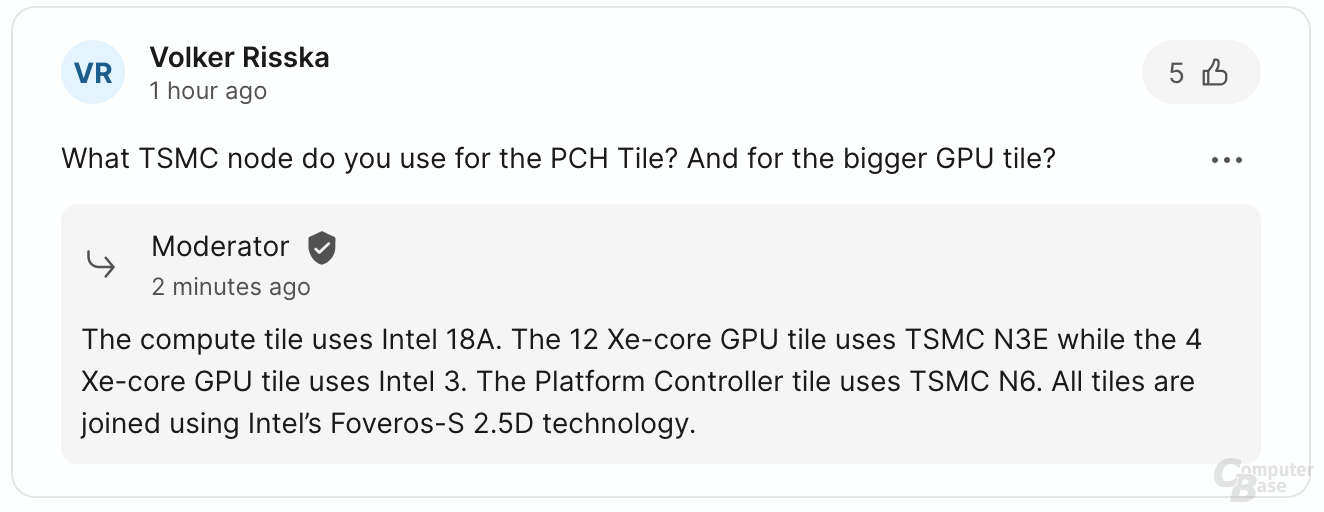Screen dimensions: 1324x512
Task: Click the thumbs-up like icon
Action: tap(1214, 73)
